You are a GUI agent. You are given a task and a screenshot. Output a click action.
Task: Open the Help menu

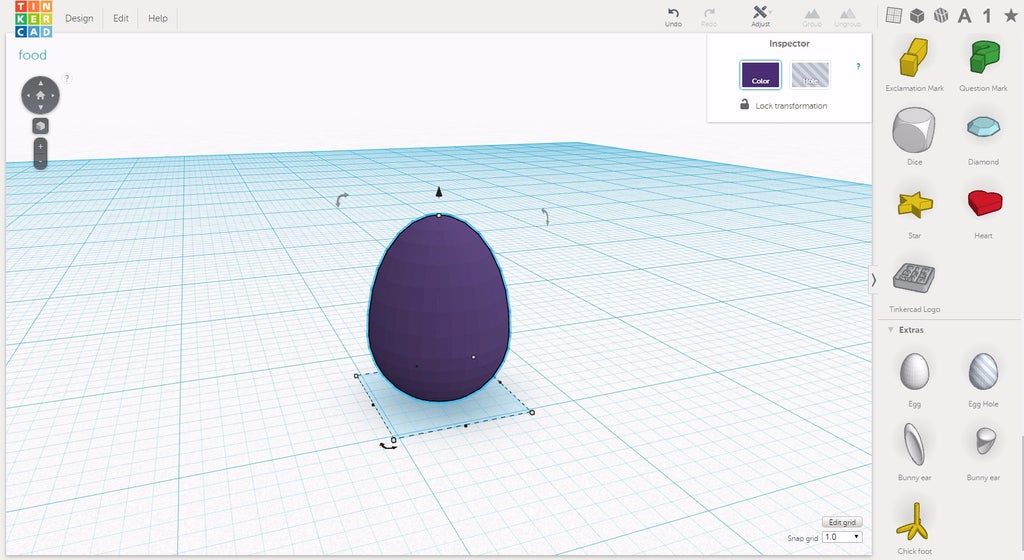(x=158, y=18)
